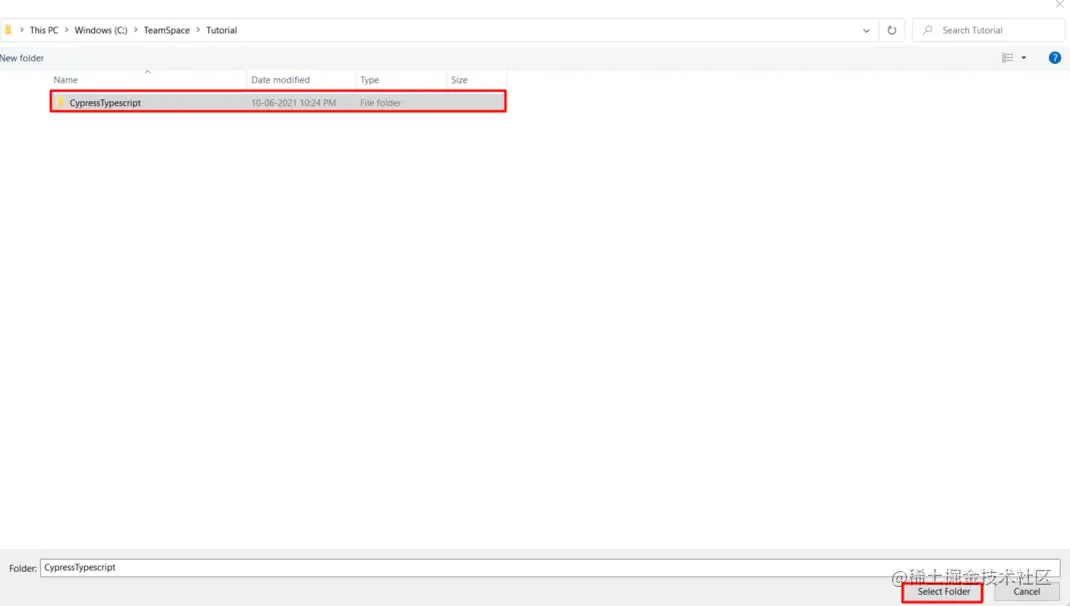Navigate to Windows (C:) via breadcrumb
This screenshot has height=606, width=1070.
pyautogui.click(x=99, y=30)
